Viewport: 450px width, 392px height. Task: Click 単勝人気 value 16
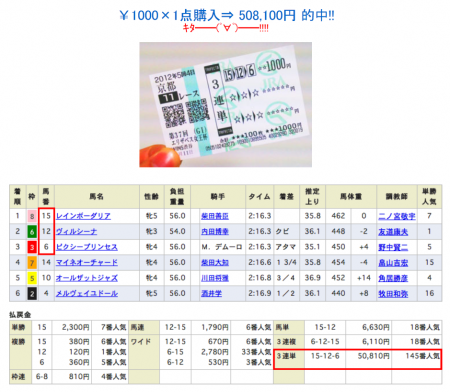429,293
